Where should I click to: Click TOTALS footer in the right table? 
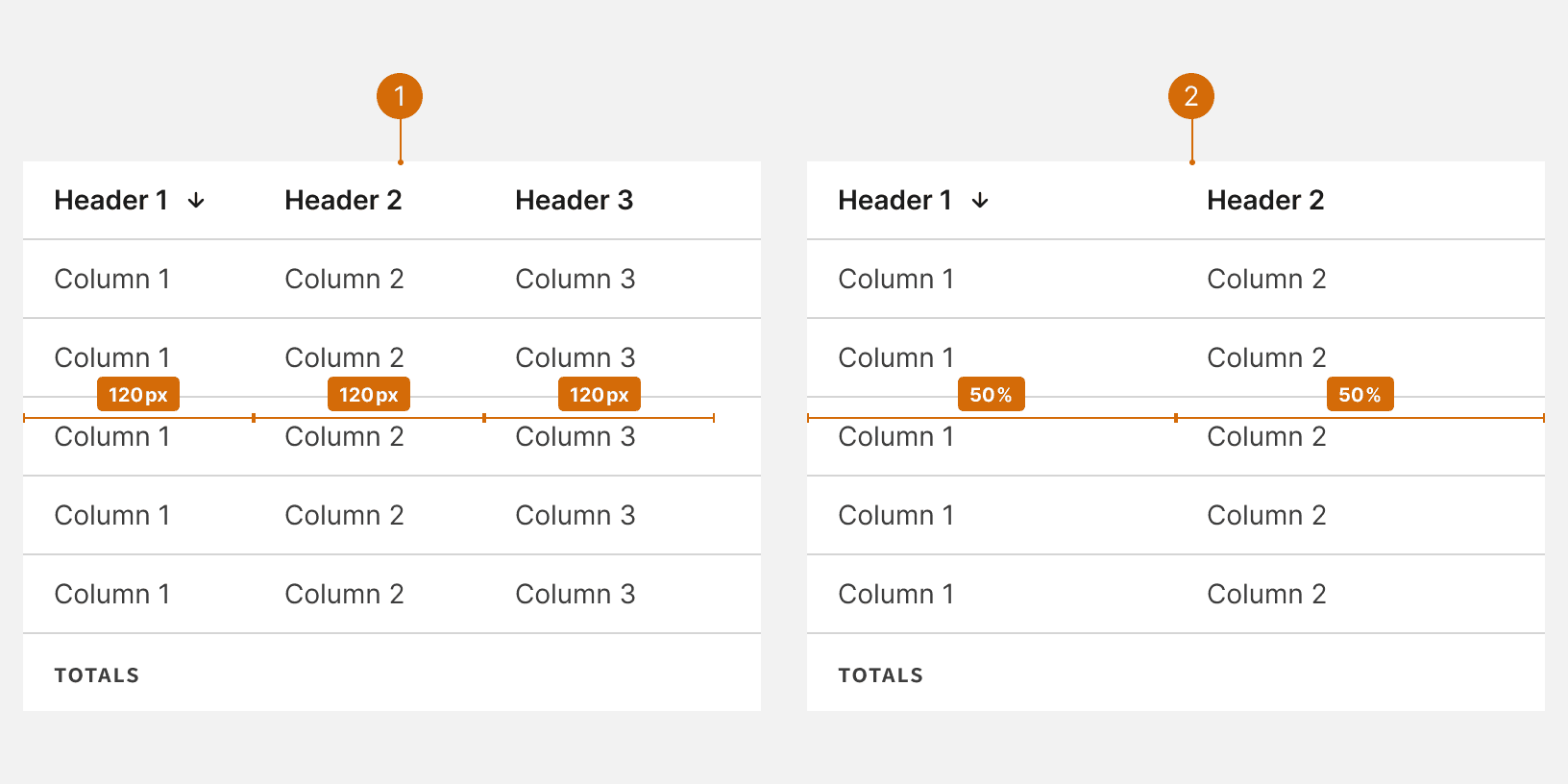[880, 674]
